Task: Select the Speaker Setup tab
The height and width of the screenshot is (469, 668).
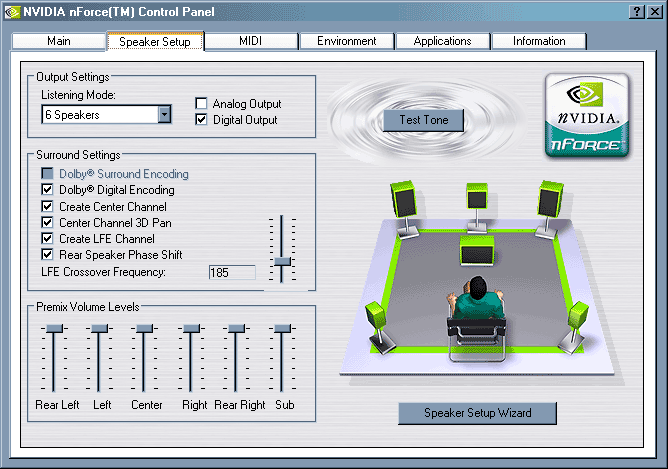Action: (x=155, y=42)
